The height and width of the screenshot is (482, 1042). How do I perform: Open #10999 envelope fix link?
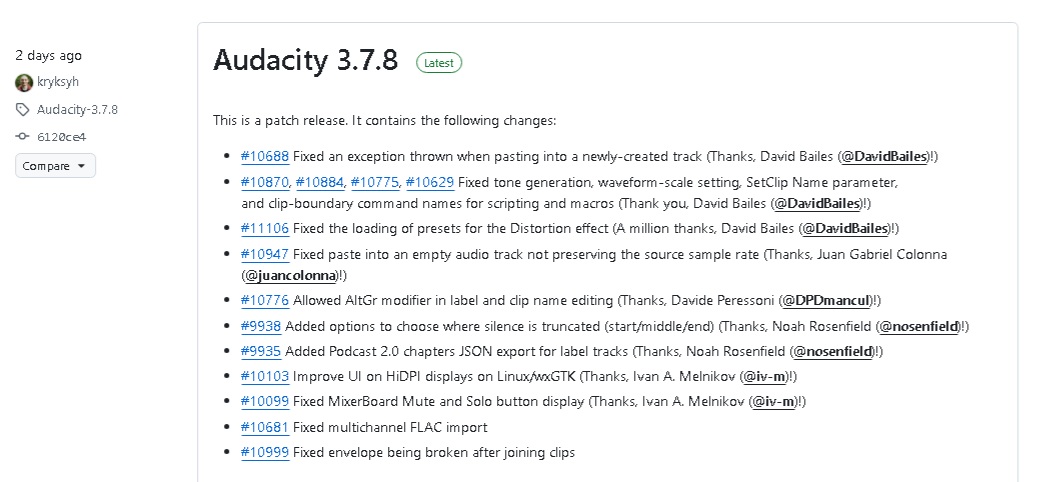click(x=264, y=453)
